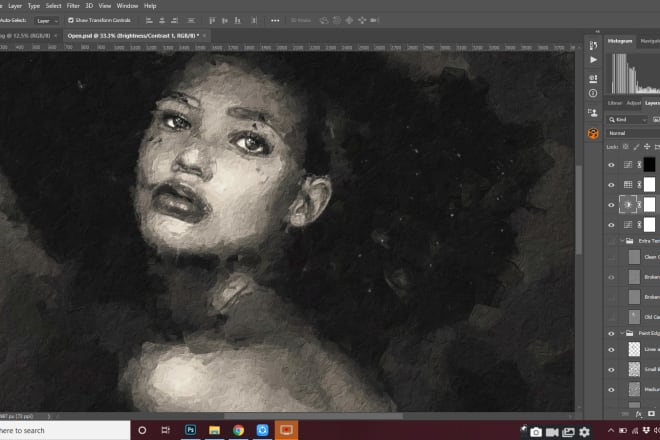The image size is (660, 440).
Task: Lock transparent pixels in Layers panel
Action: 625,147
